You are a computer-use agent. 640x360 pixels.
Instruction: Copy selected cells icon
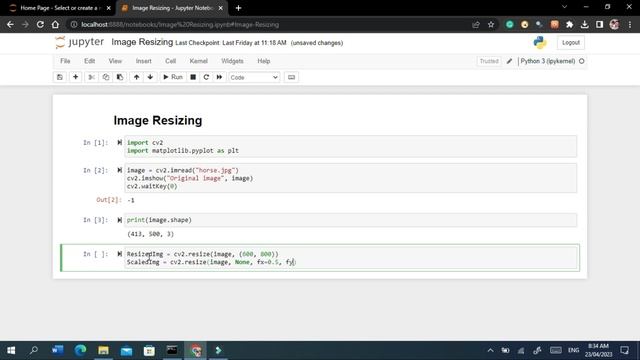[106, 77]
